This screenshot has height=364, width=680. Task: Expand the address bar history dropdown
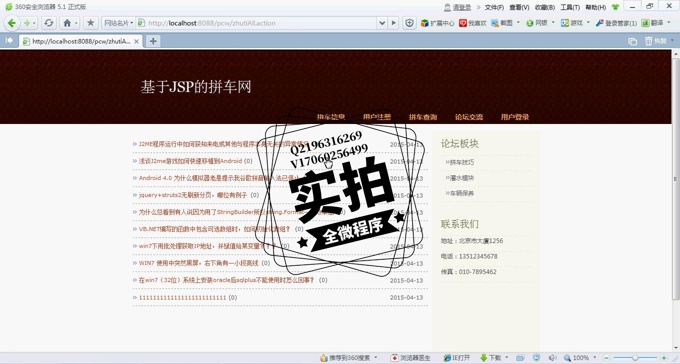382,23
